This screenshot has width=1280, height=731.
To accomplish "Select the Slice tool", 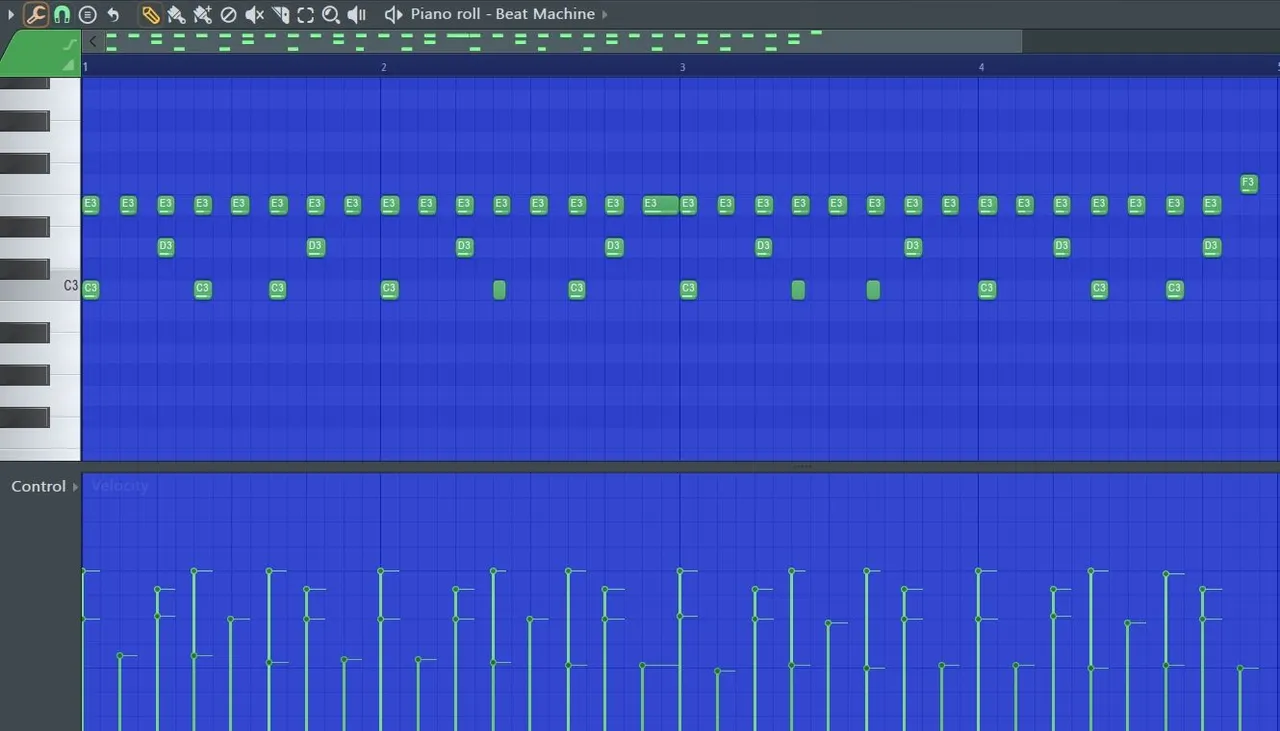I will click(x=281, y=14).
